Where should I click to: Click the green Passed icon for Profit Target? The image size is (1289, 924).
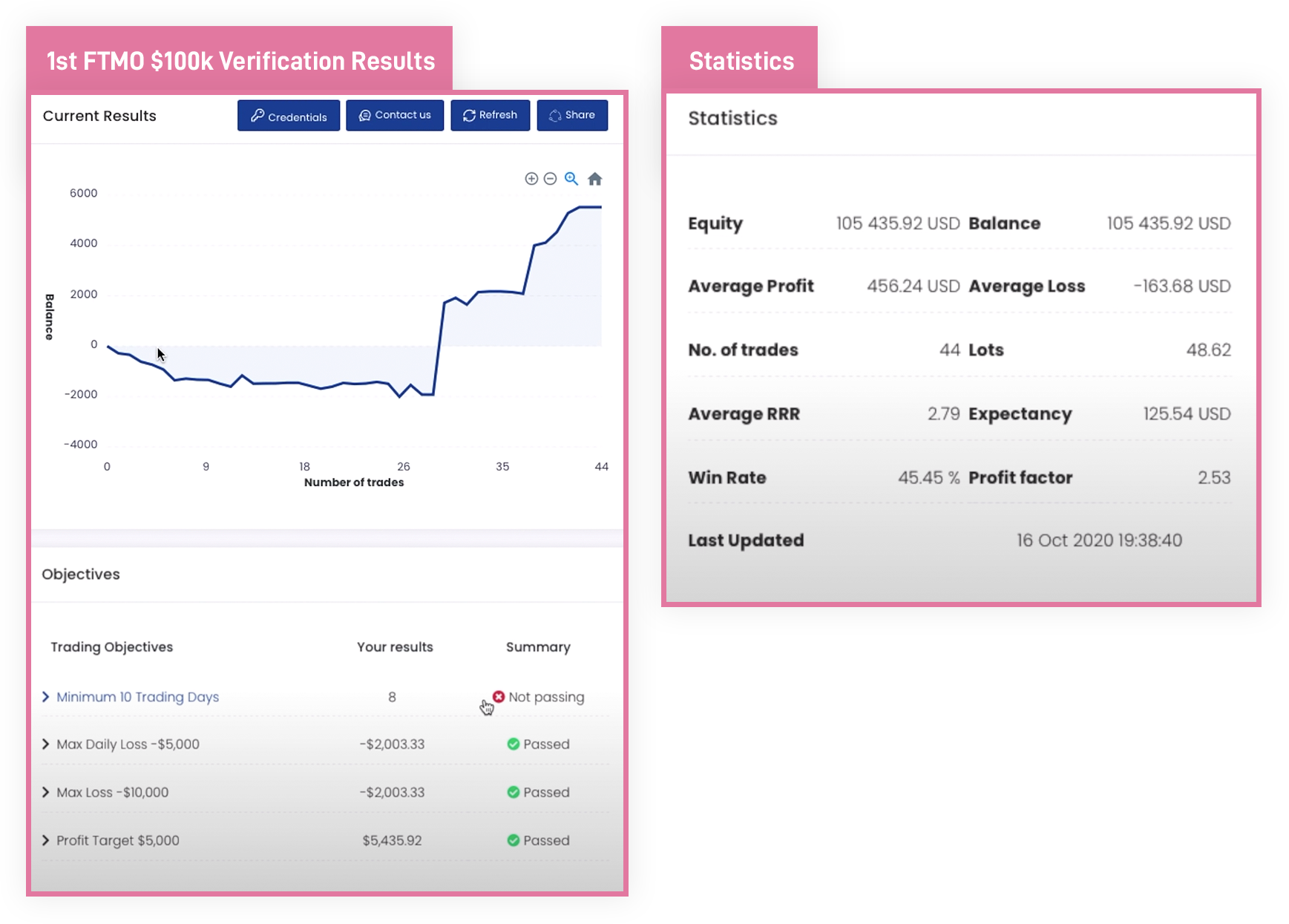[513, 840]
